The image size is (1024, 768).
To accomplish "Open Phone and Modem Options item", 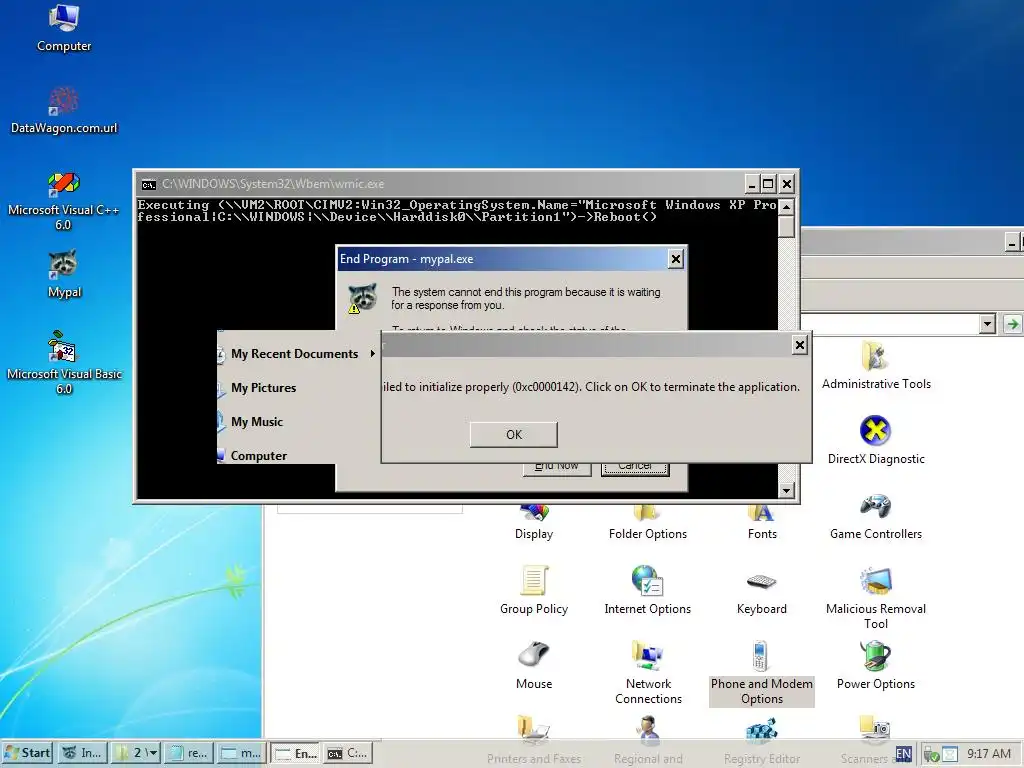I will [x=761, y=673].
